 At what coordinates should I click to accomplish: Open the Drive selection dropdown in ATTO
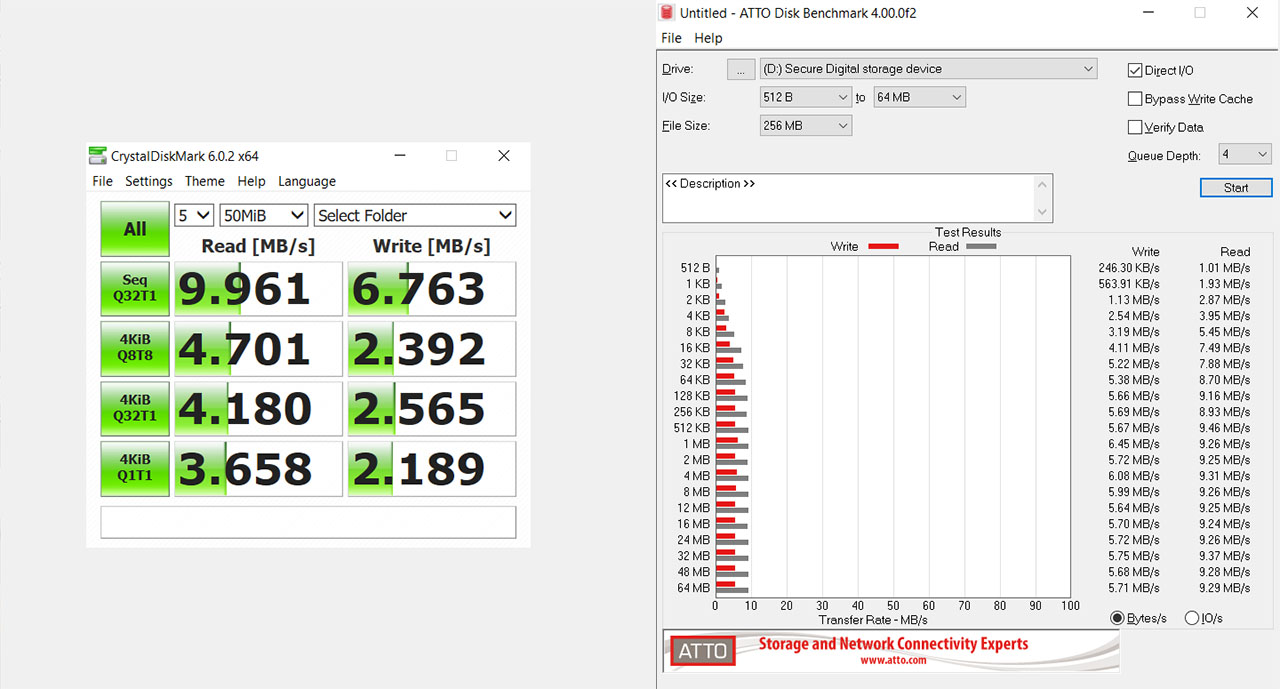(x=928, y=69)
